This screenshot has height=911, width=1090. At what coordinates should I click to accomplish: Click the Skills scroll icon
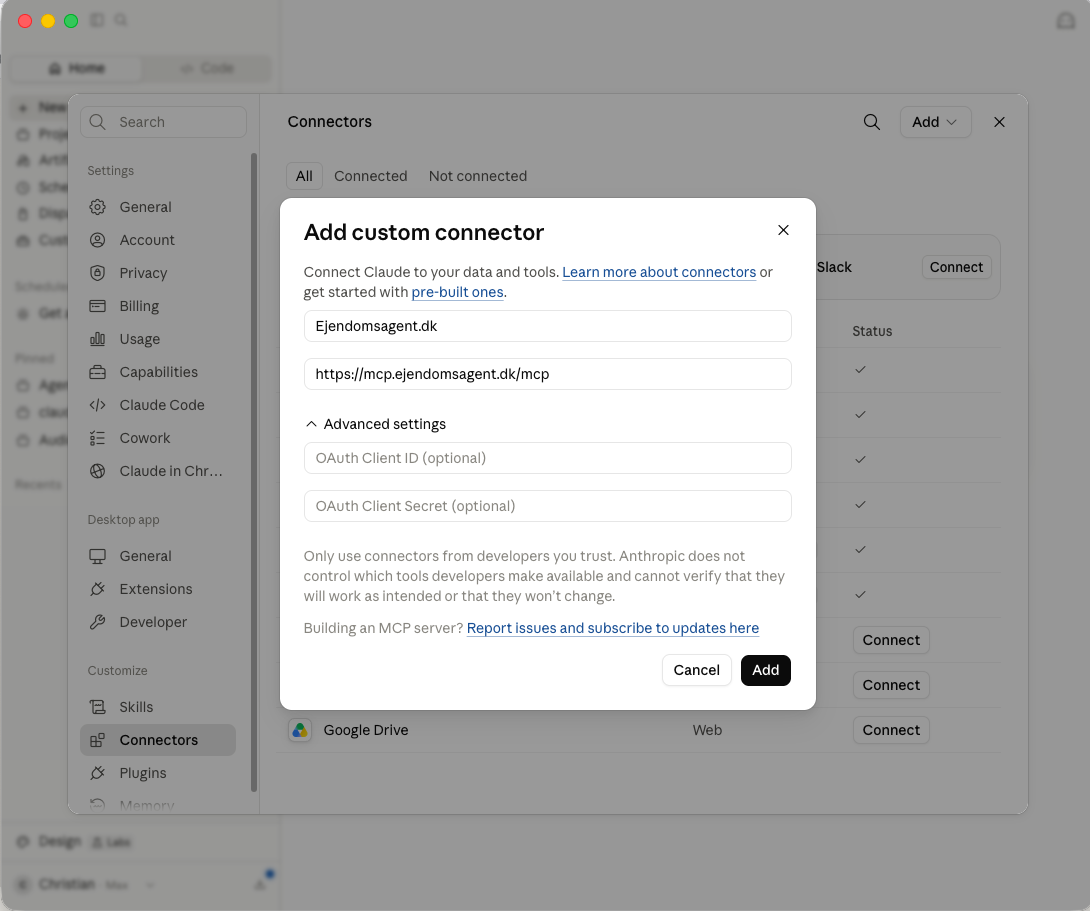97,707
